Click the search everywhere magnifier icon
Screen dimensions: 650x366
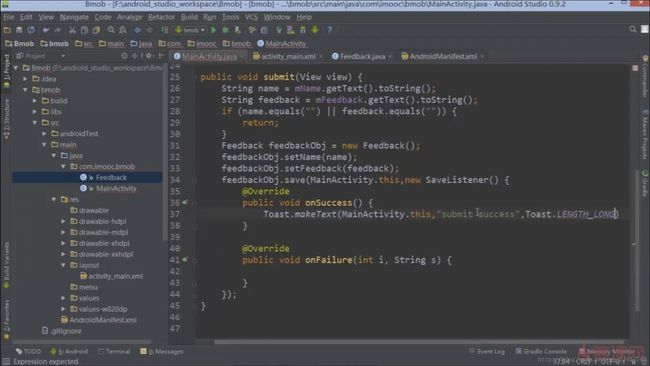(x=633, y=29)
